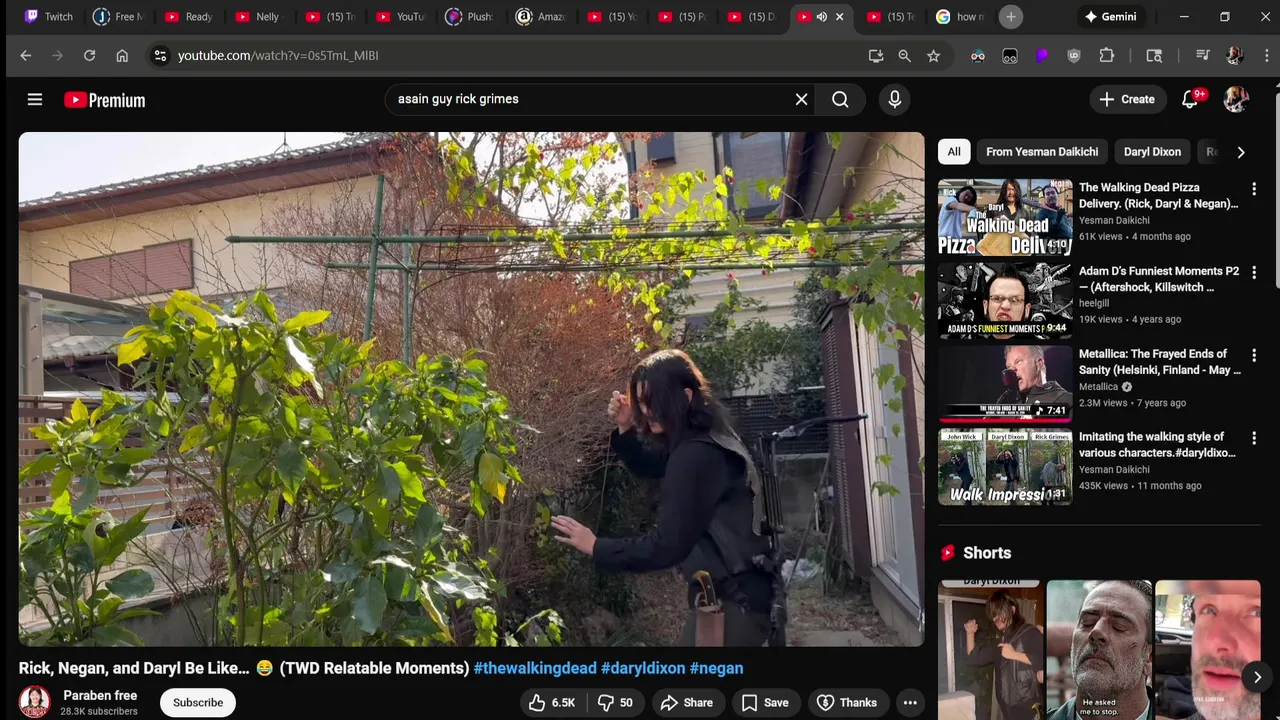This screenshot has height=720, width=1280.
Task: Share the video
Action: click(x=687, y=702)
